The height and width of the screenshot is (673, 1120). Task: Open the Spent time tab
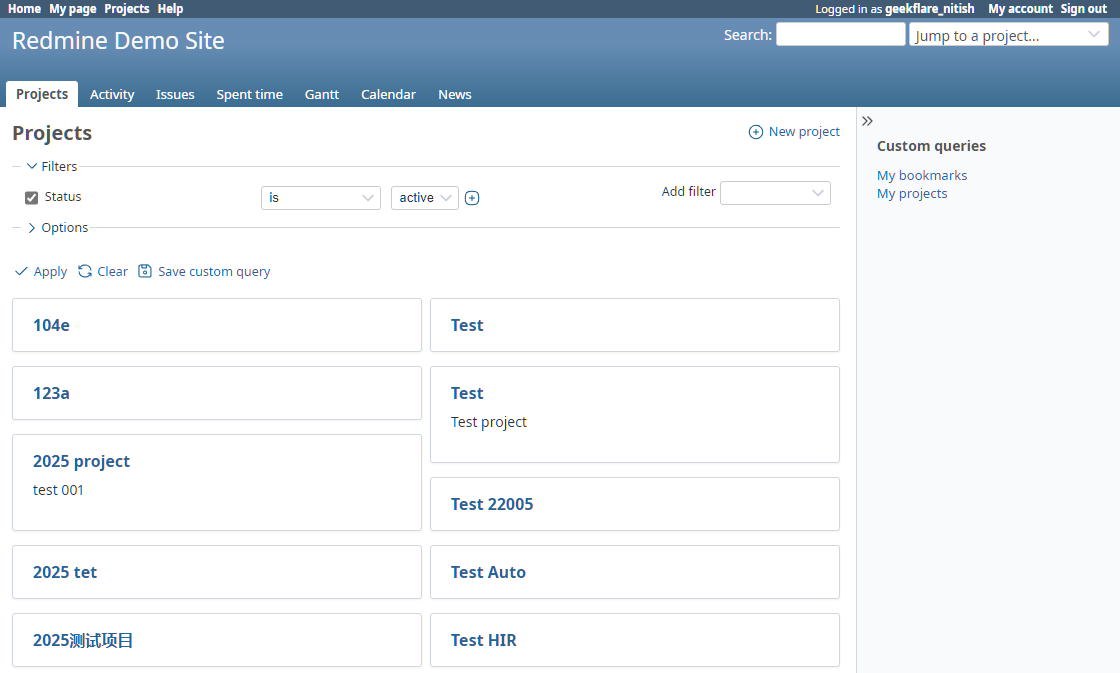(x=249, y=94)
